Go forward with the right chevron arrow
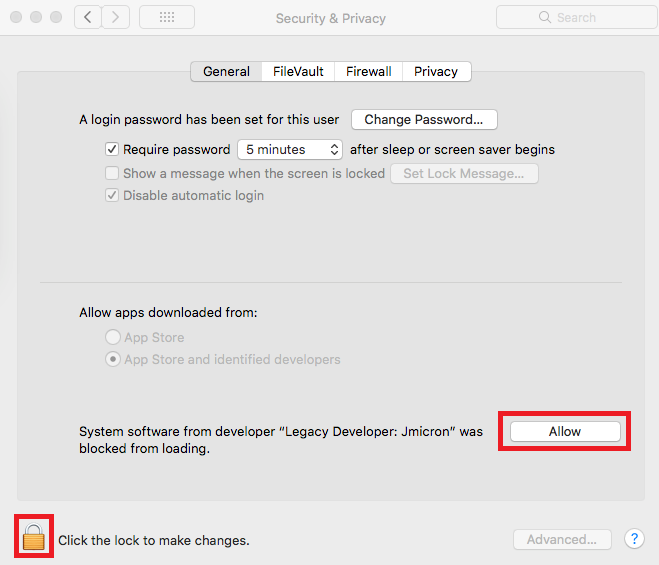Screen dimensions: 659x565 (116, 17)
